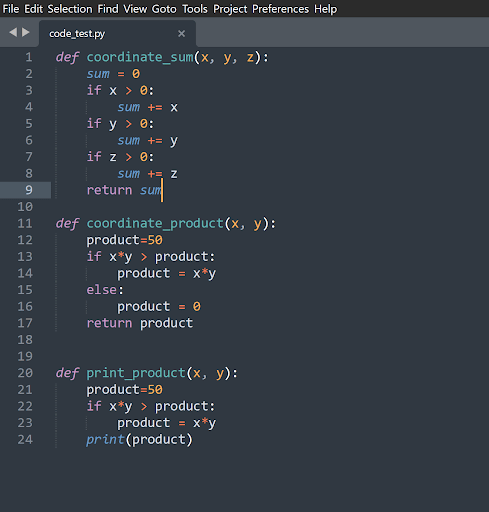The height and width of the screenshot is (512, 489).
Task: Open the Project menu
Action: (x=230, y=9)
